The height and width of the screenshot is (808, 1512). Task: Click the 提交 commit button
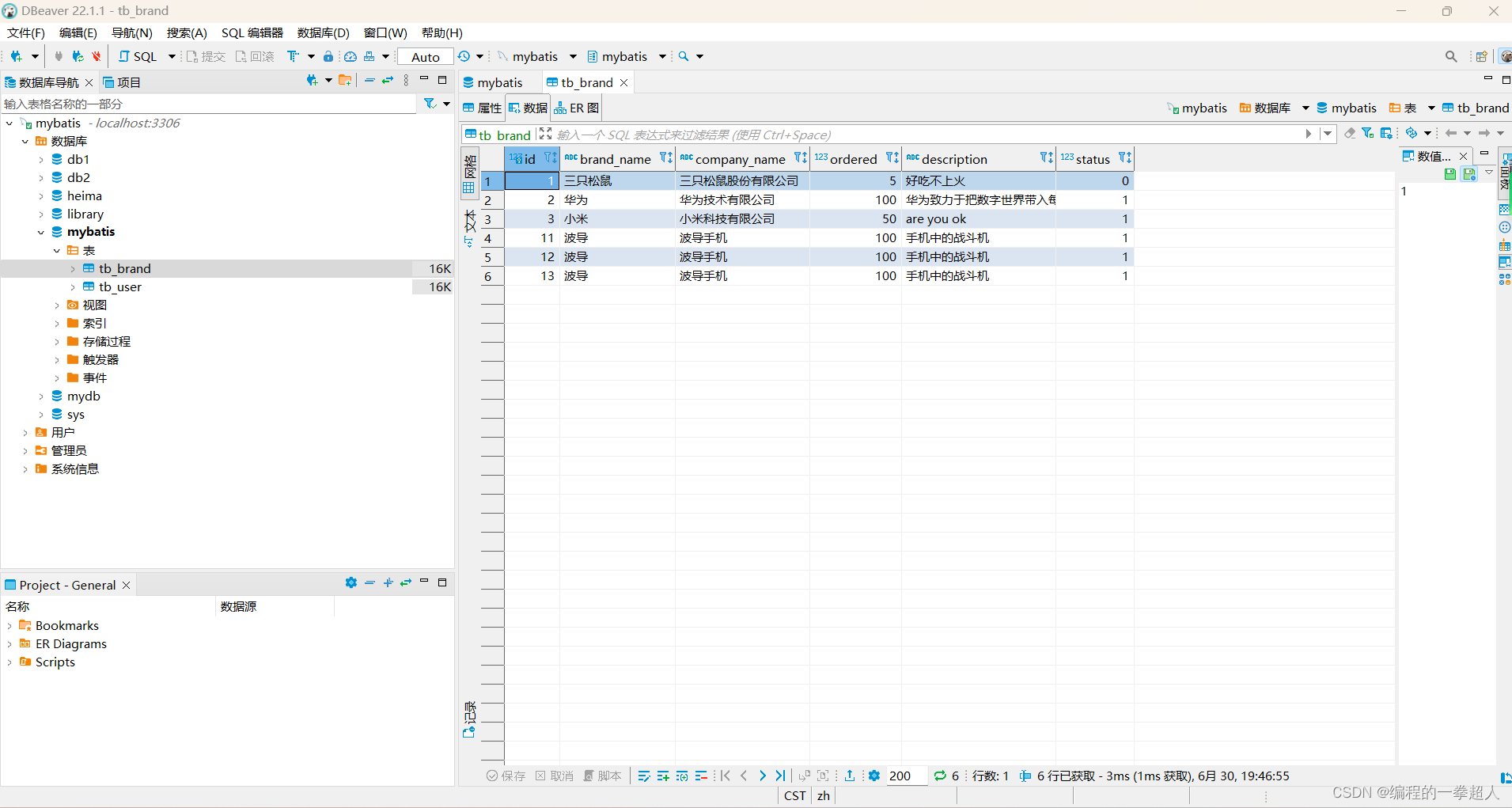pyautogui.click(x=206, y=56)
